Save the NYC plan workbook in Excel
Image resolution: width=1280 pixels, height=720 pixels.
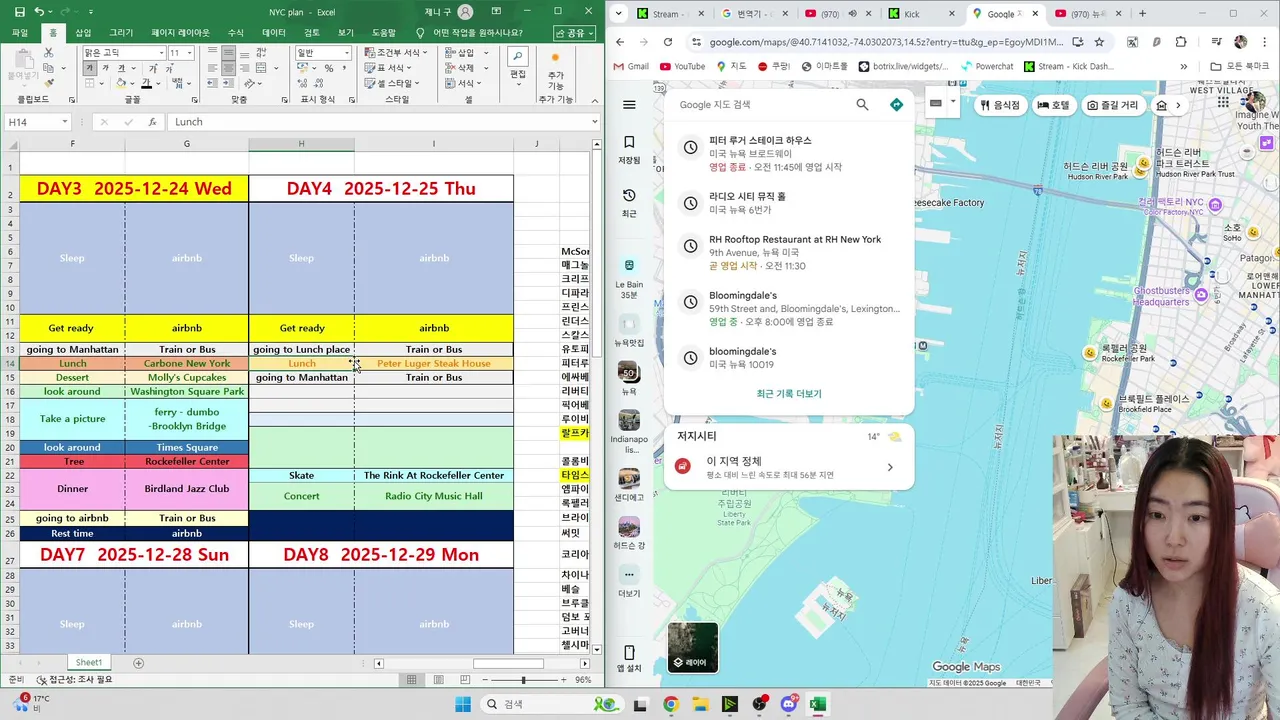(x=19, y=12)
